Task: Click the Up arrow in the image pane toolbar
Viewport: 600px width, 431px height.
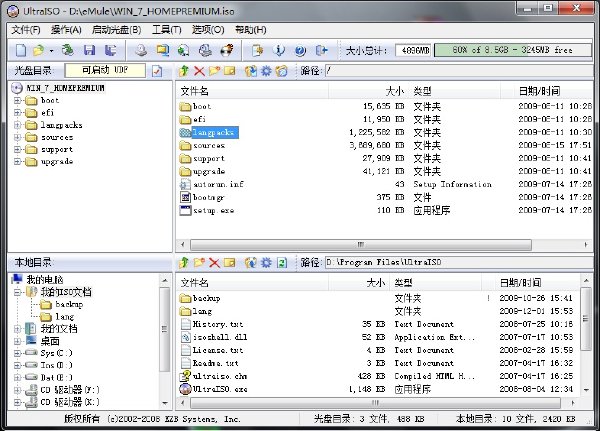Action: pyautogui.click(x=184, y=71)
